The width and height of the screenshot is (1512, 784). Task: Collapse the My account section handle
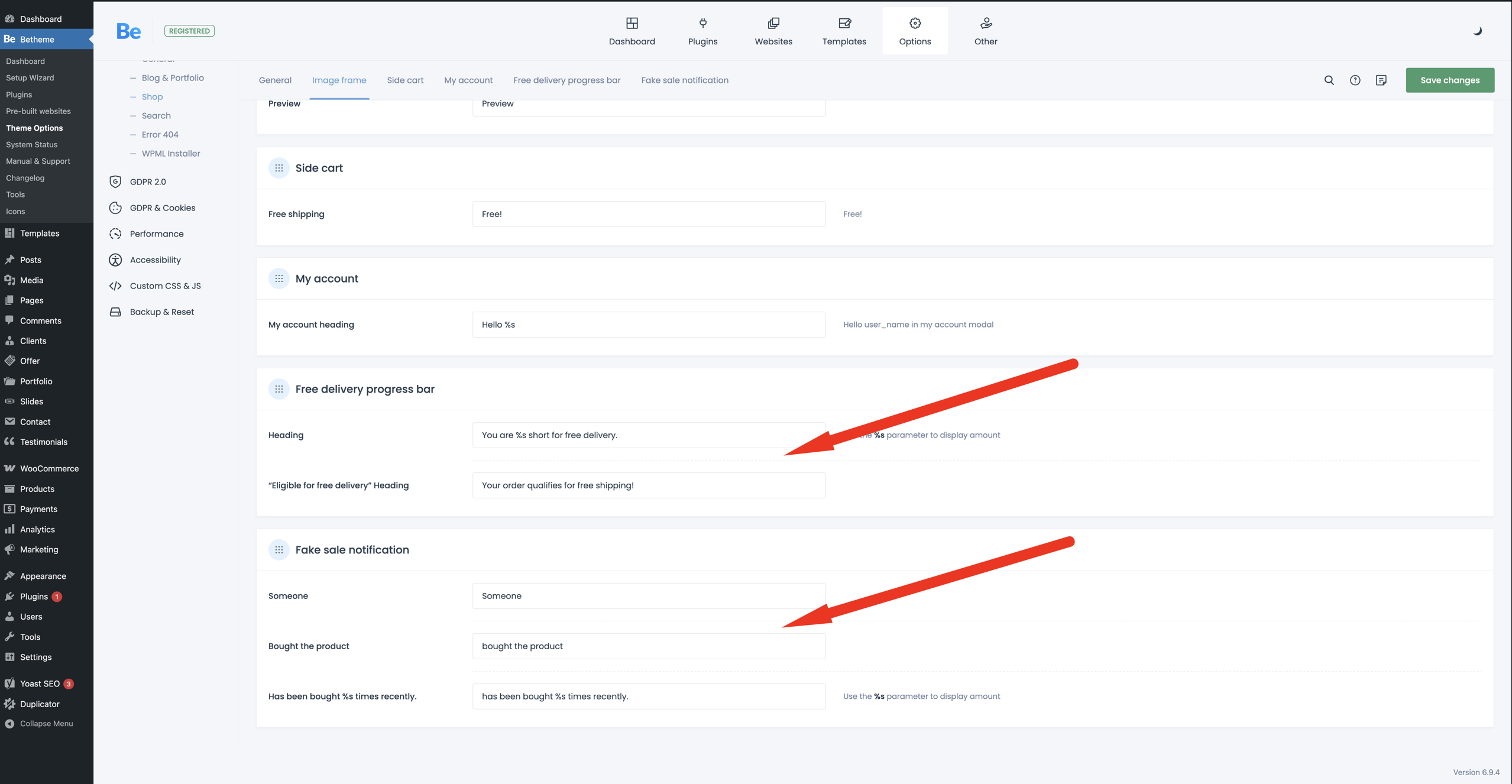tap(279, 278)
